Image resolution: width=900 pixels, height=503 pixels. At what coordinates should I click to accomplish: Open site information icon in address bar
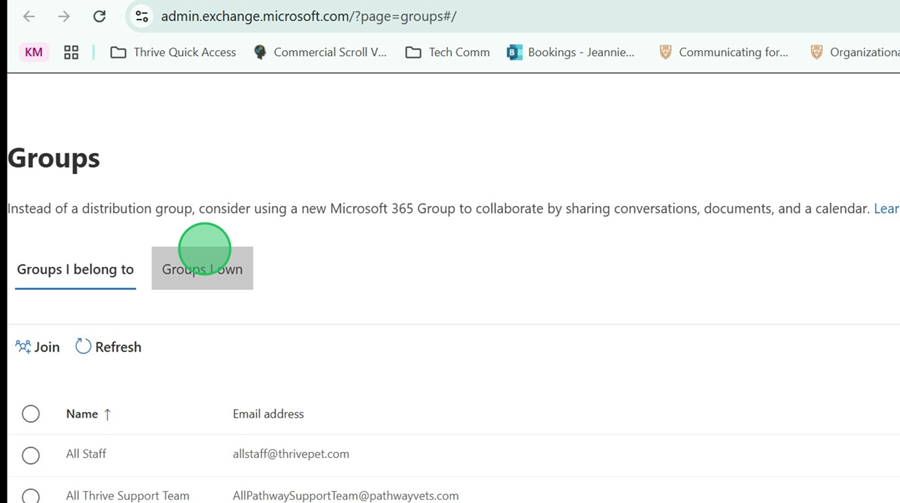coord(142,16)
